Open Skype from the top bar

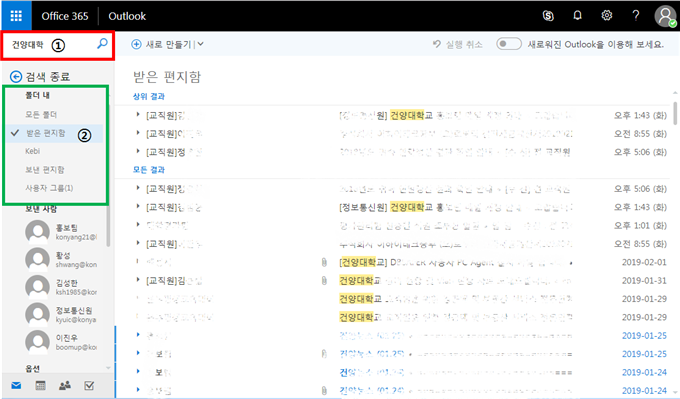click(x=548, y=16)
